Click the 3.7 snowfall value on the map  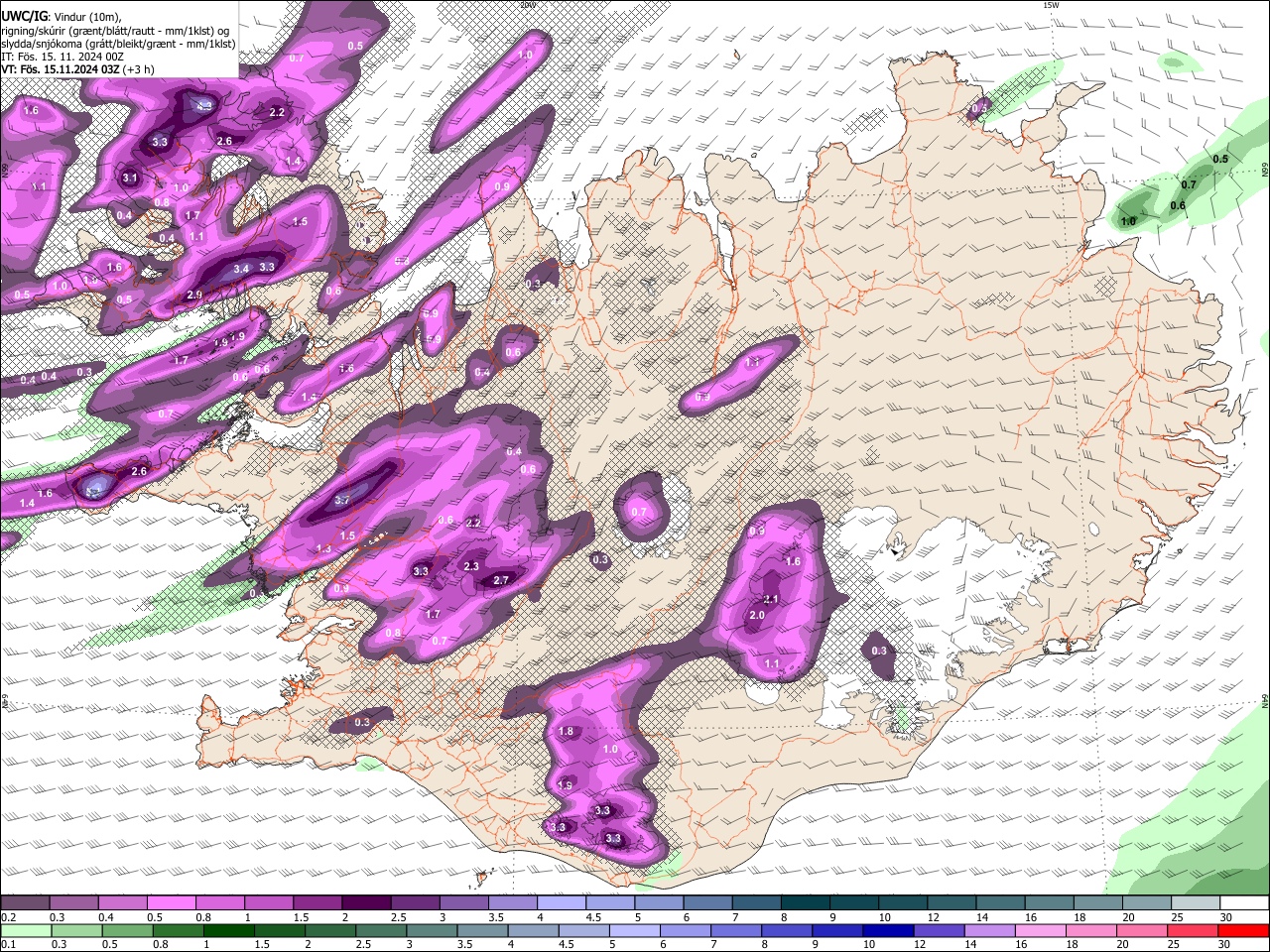[x=343, y=501]
